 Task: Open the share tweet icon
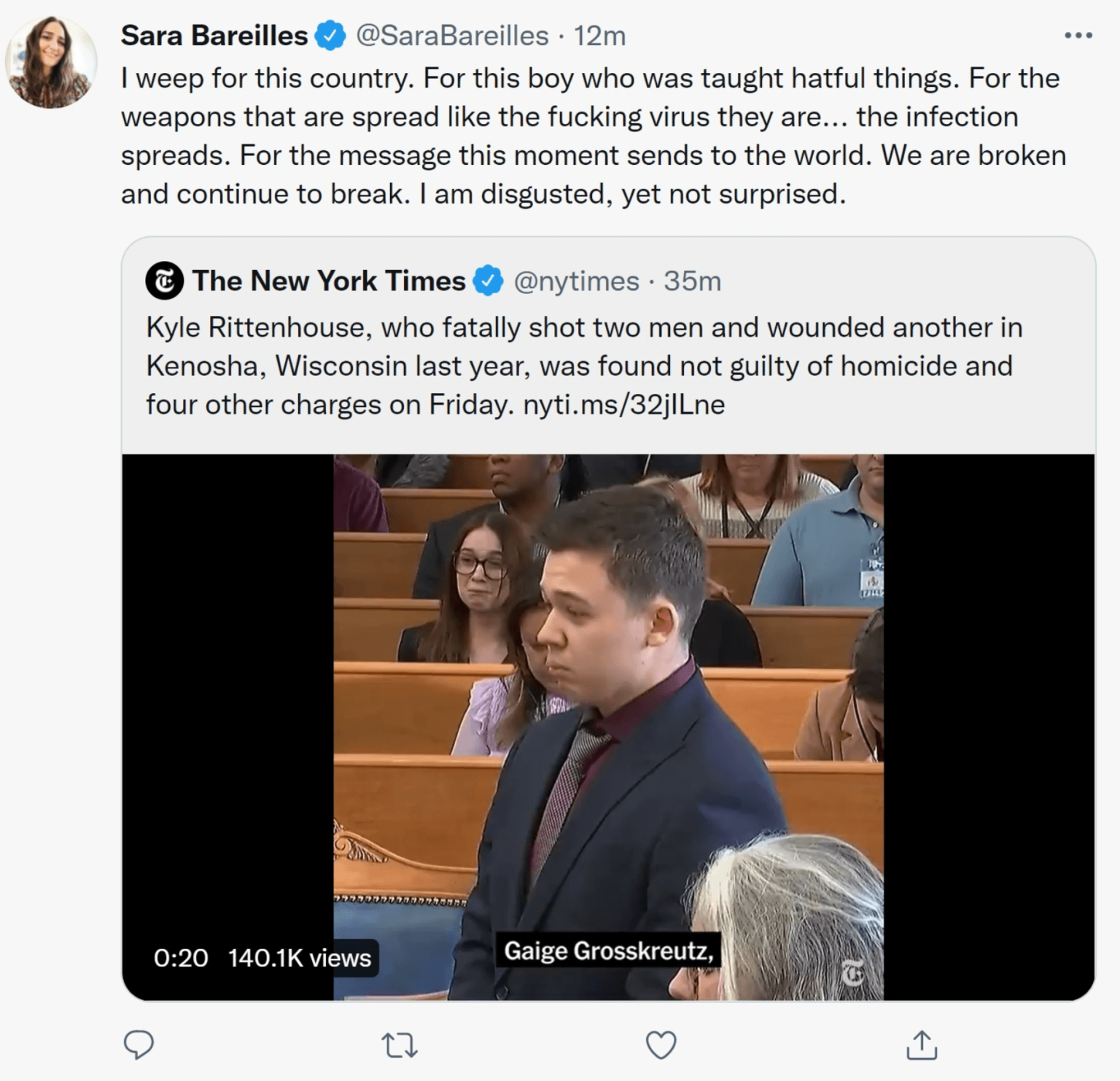921,1044
